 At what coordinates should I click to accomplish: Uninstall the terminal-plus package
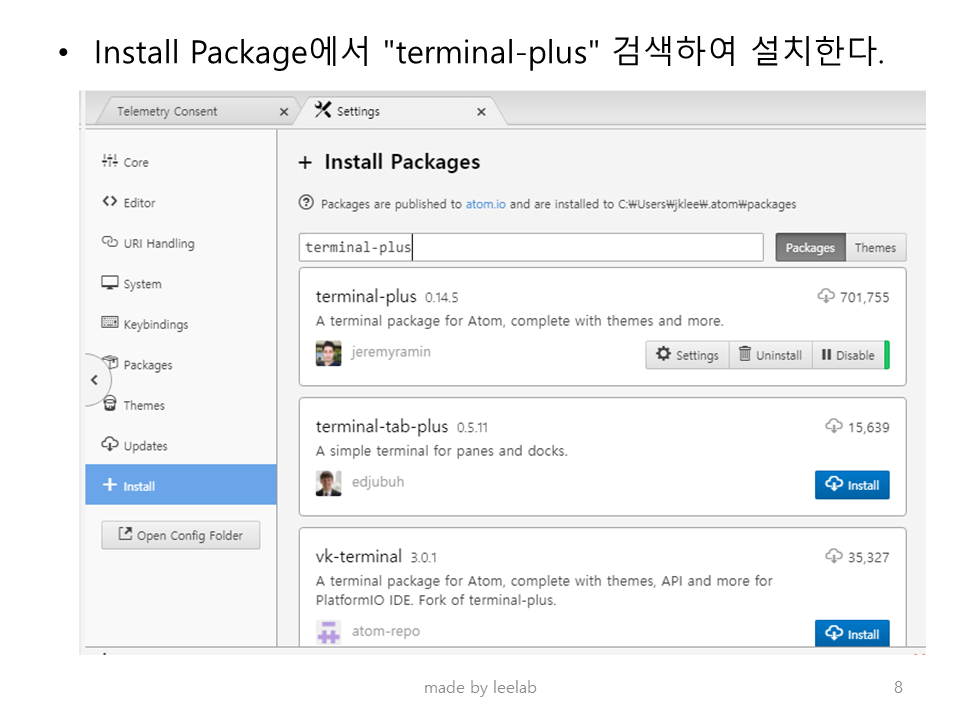click(x=770, y=355)
